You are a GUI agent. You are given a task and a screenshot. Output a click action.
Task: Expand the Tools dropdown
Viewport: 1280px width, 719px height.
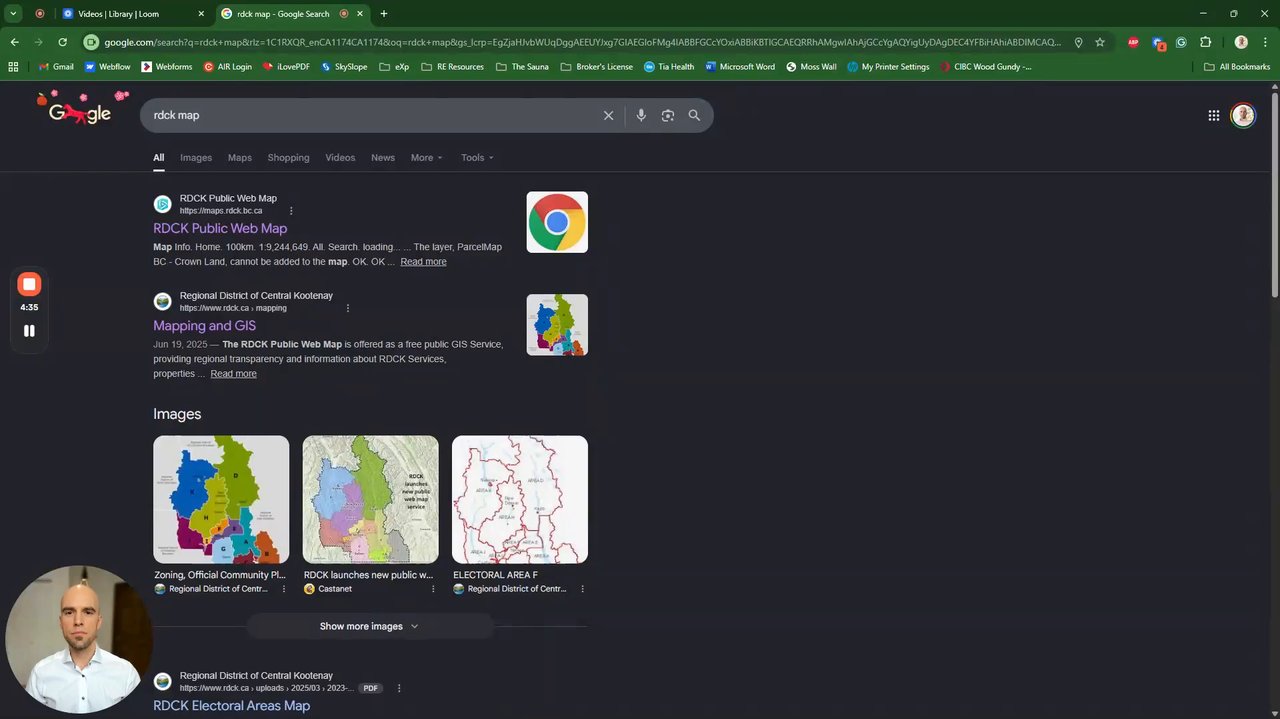[x=477, y=158]
